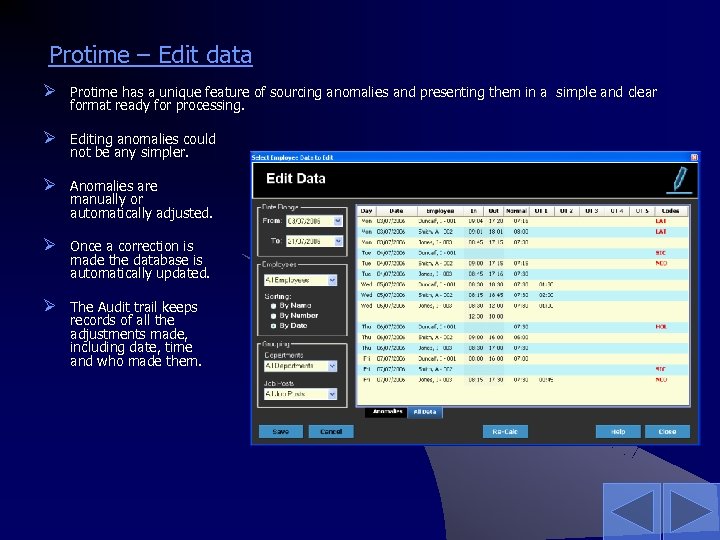Click the OT 2 column header

pos(566,211)
